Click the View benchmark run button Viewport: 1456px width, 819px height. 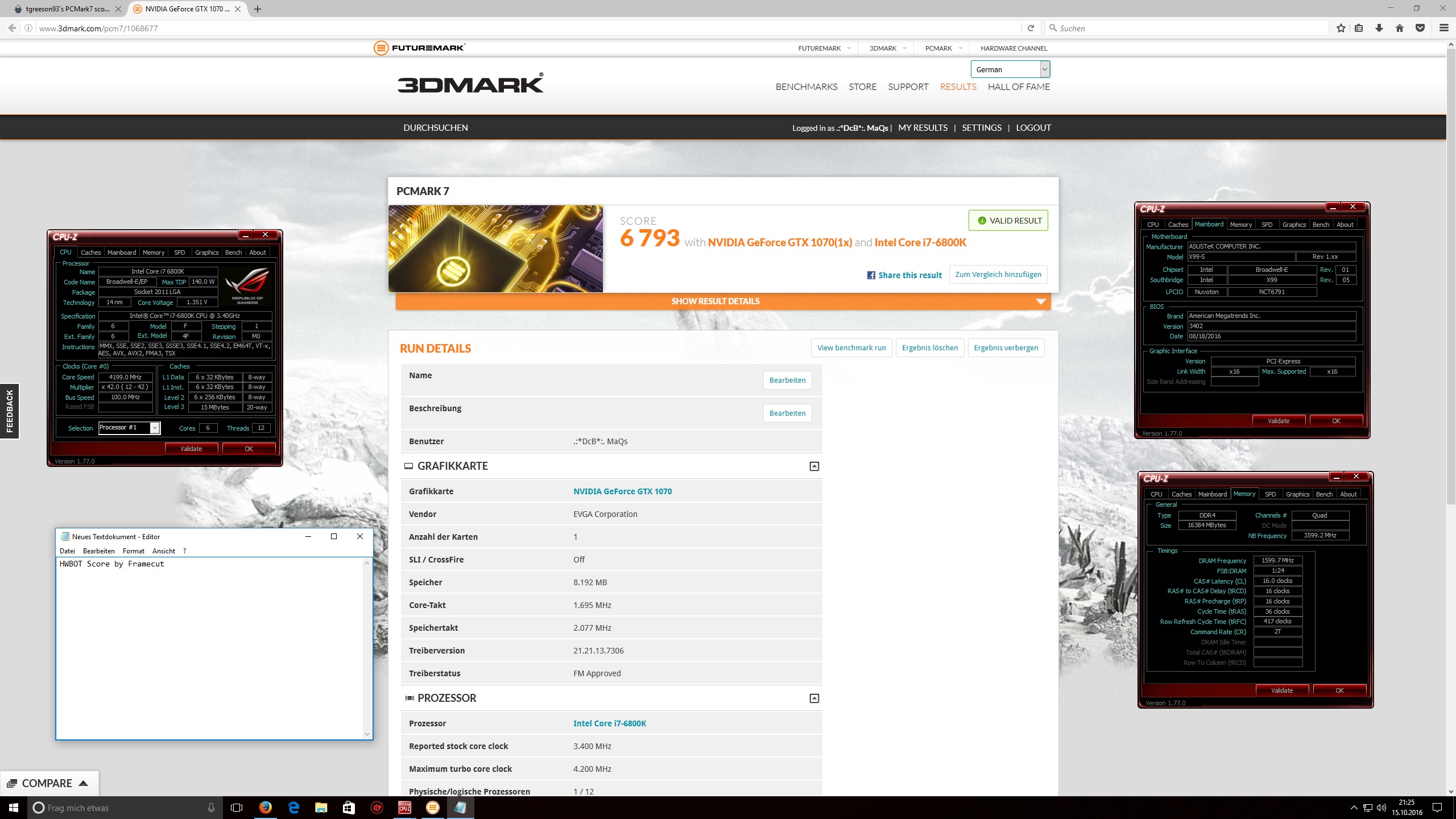pos(851,348)
